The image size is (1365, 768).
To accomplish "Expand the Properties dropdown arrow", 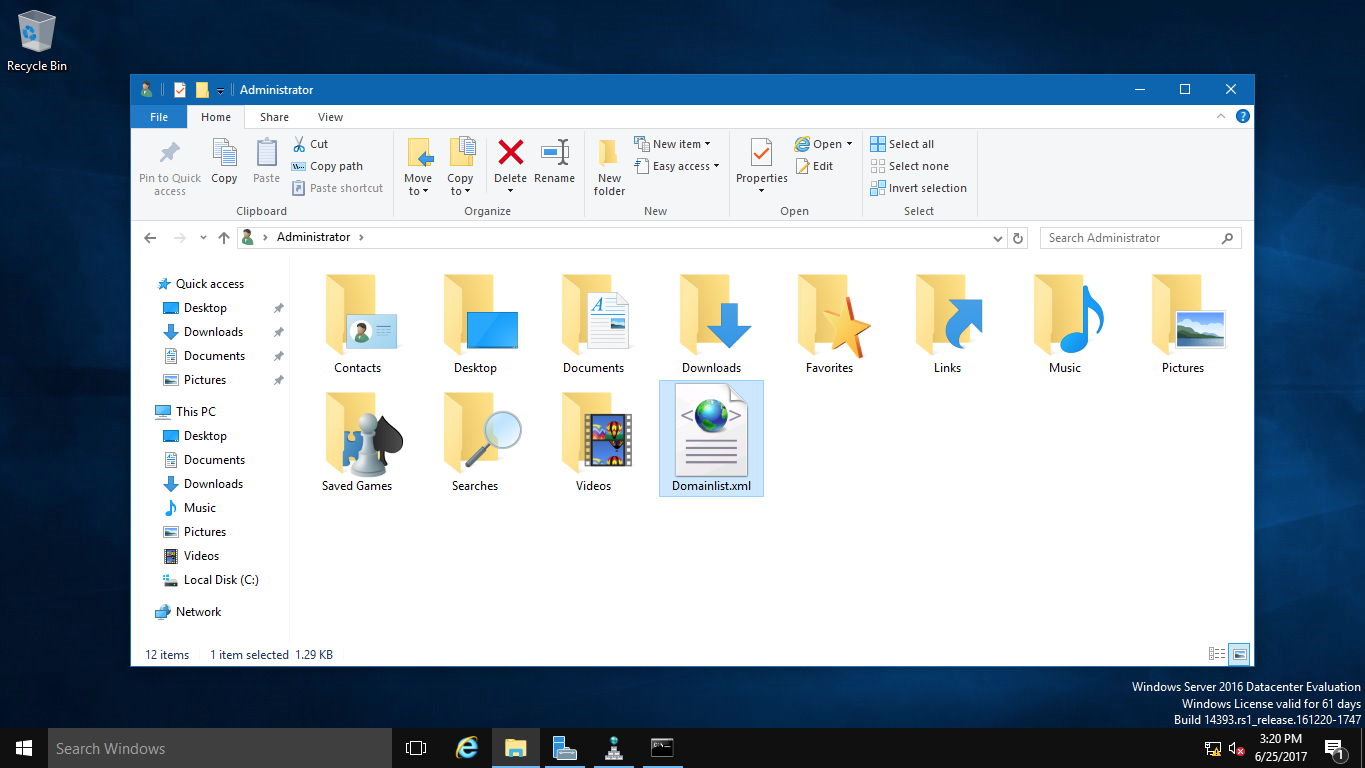I will tap(762, 191).
